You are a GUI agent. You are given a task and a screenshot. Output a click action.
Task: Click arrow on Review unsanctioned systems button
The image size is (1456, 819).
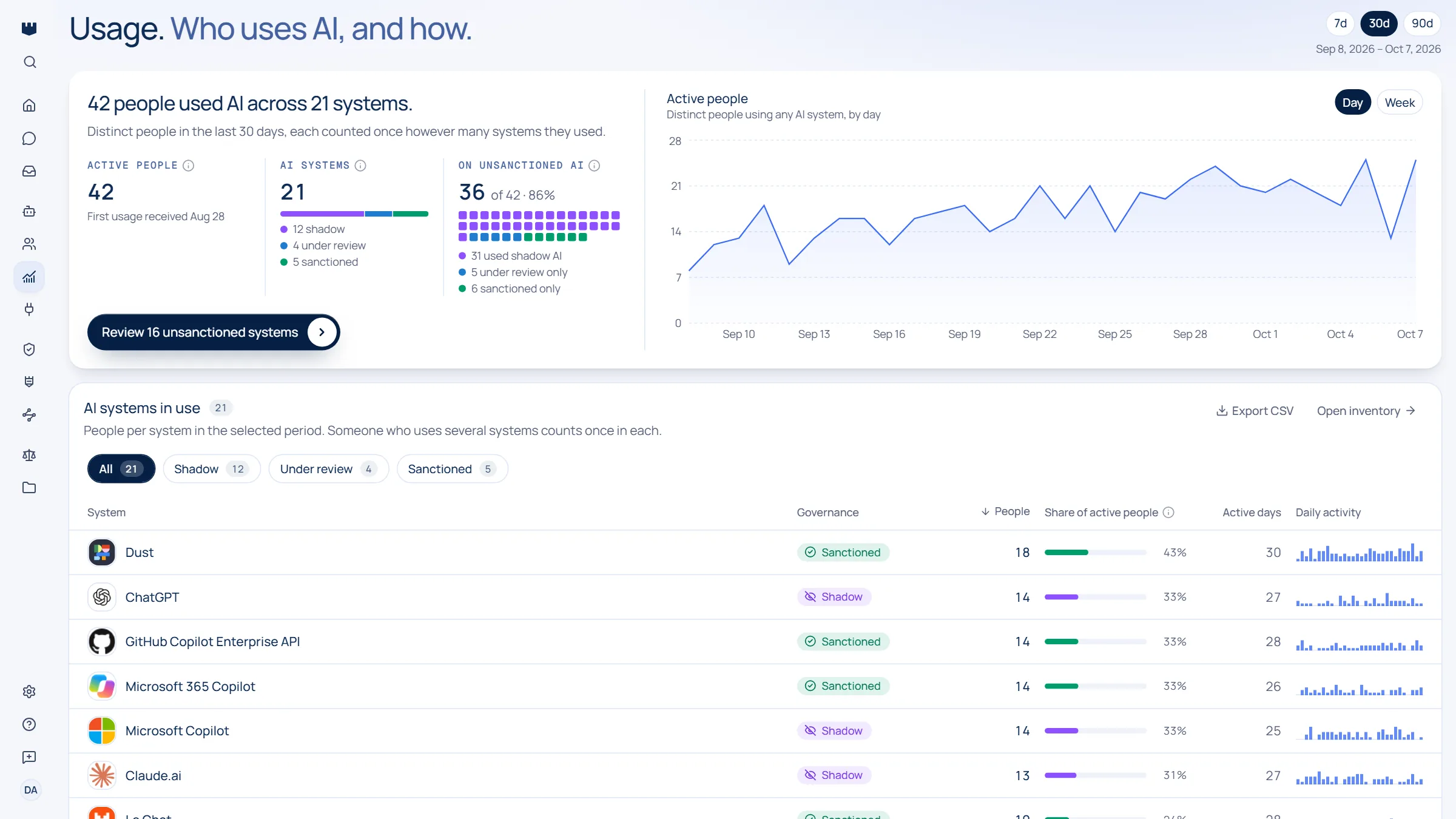coord(322,332)
